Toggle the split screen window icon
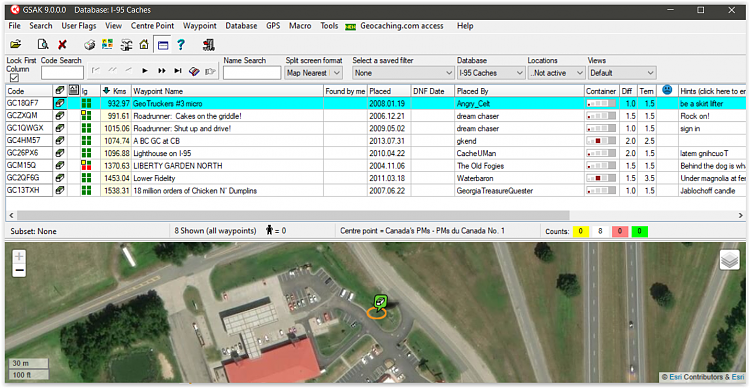Image resolution: width=750 pixels, height=388 pixels. (x=163, y=45)
